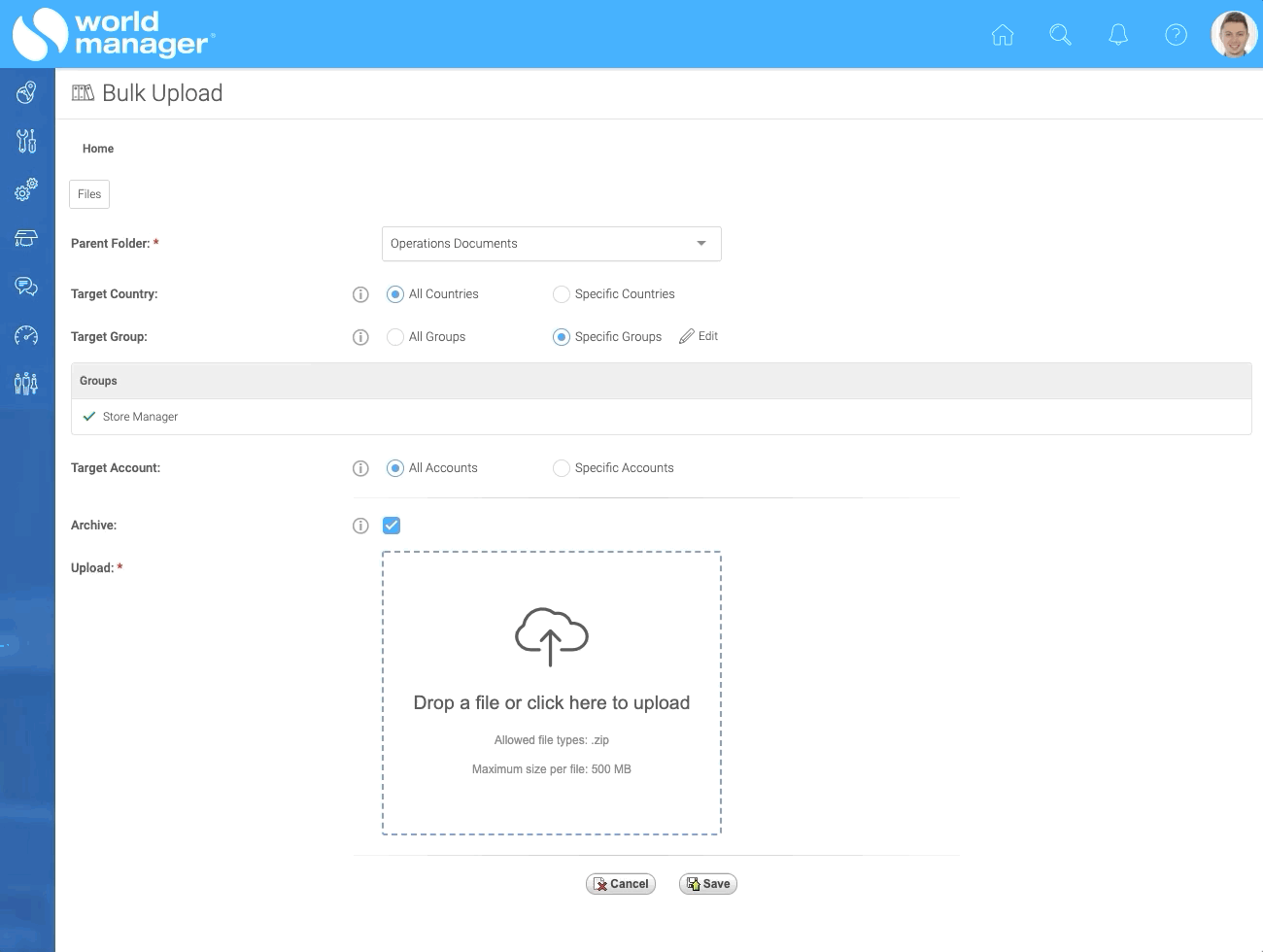Click the home icon in header
The width and height of the screenshot is (1263, 952).
1002,36
